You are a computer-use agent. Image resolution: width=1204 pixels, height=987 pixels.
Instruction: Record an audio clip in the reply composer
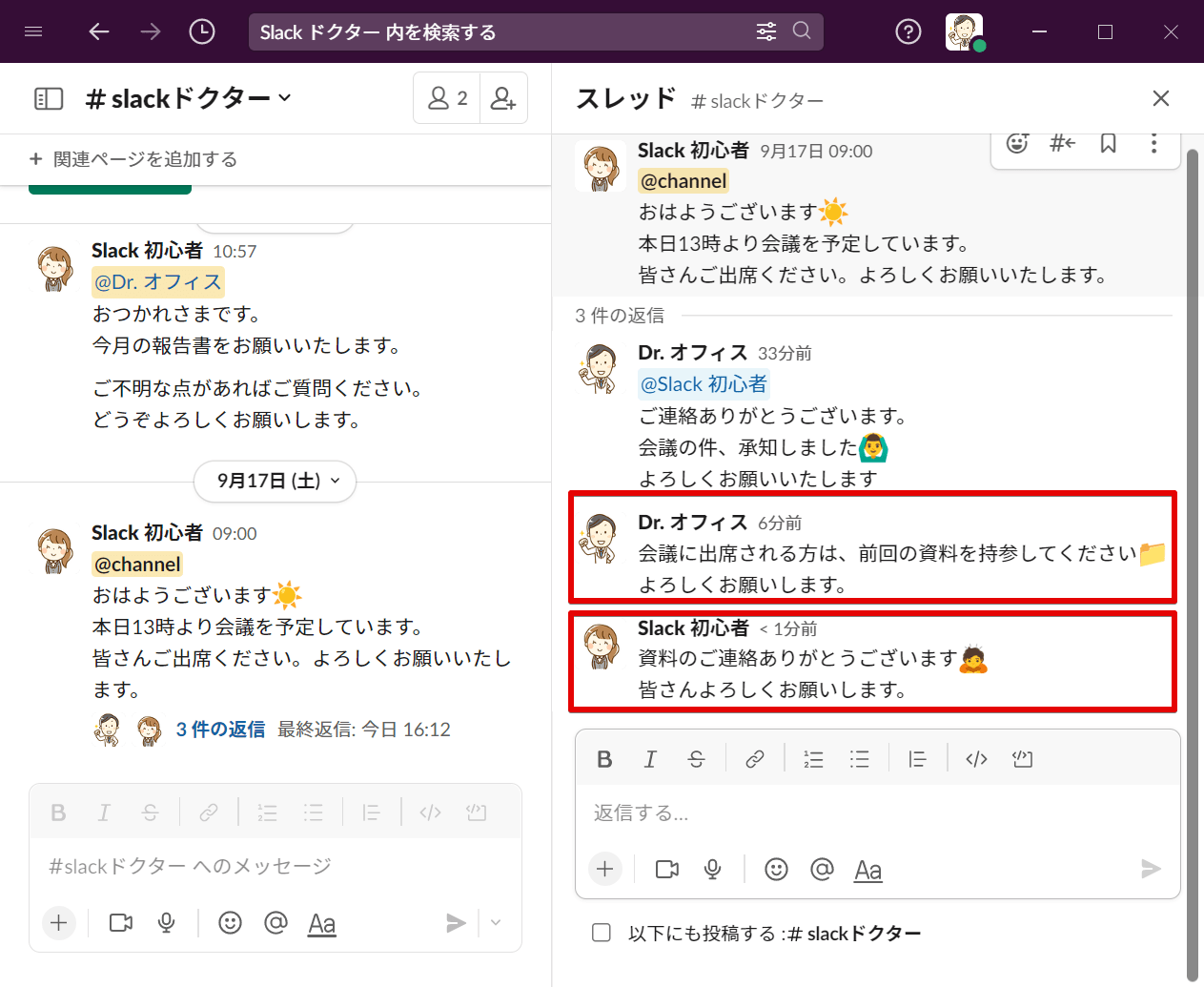click(x=712, y=869)
